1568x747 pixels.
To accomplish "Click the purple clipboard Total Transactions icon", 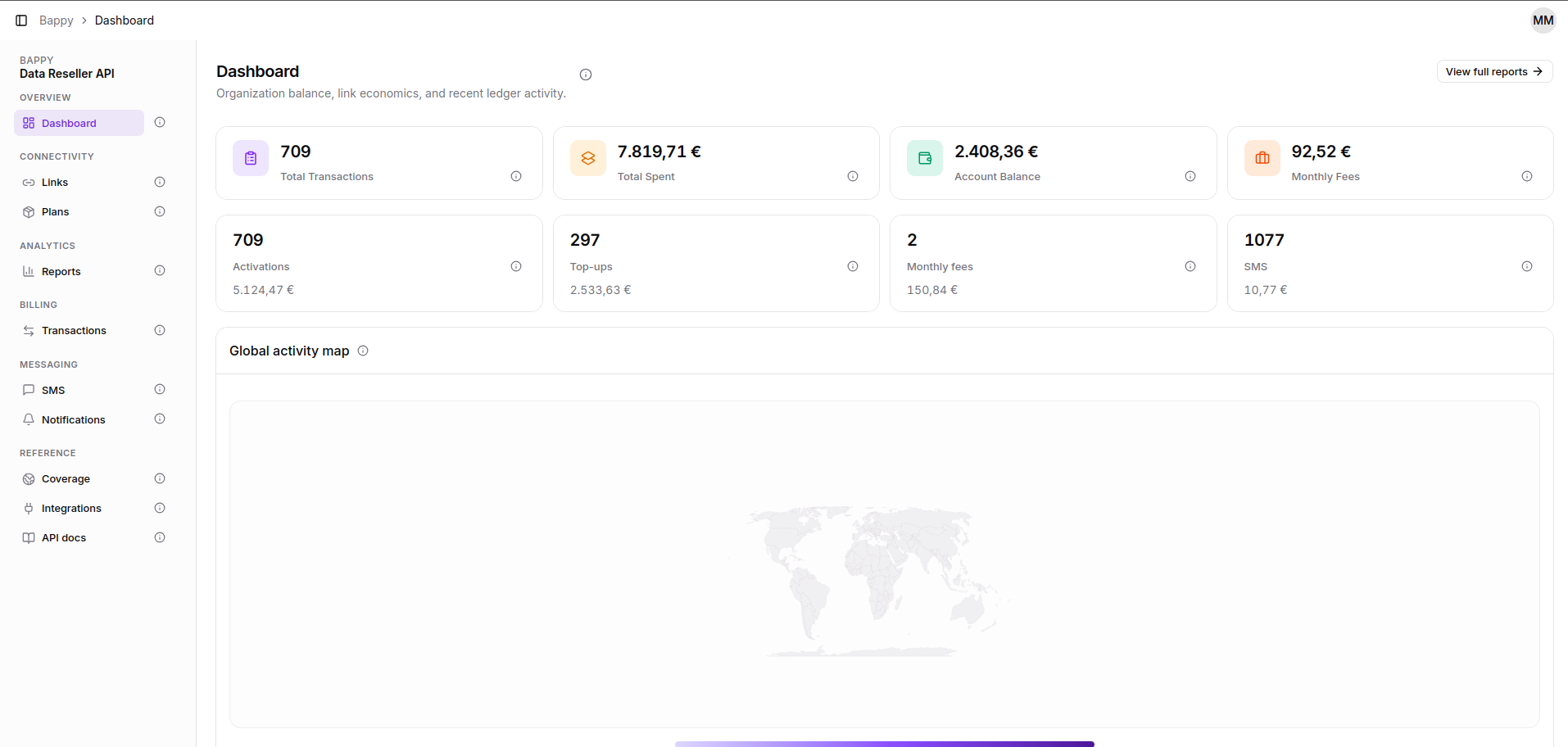I will tap(251, 158).
